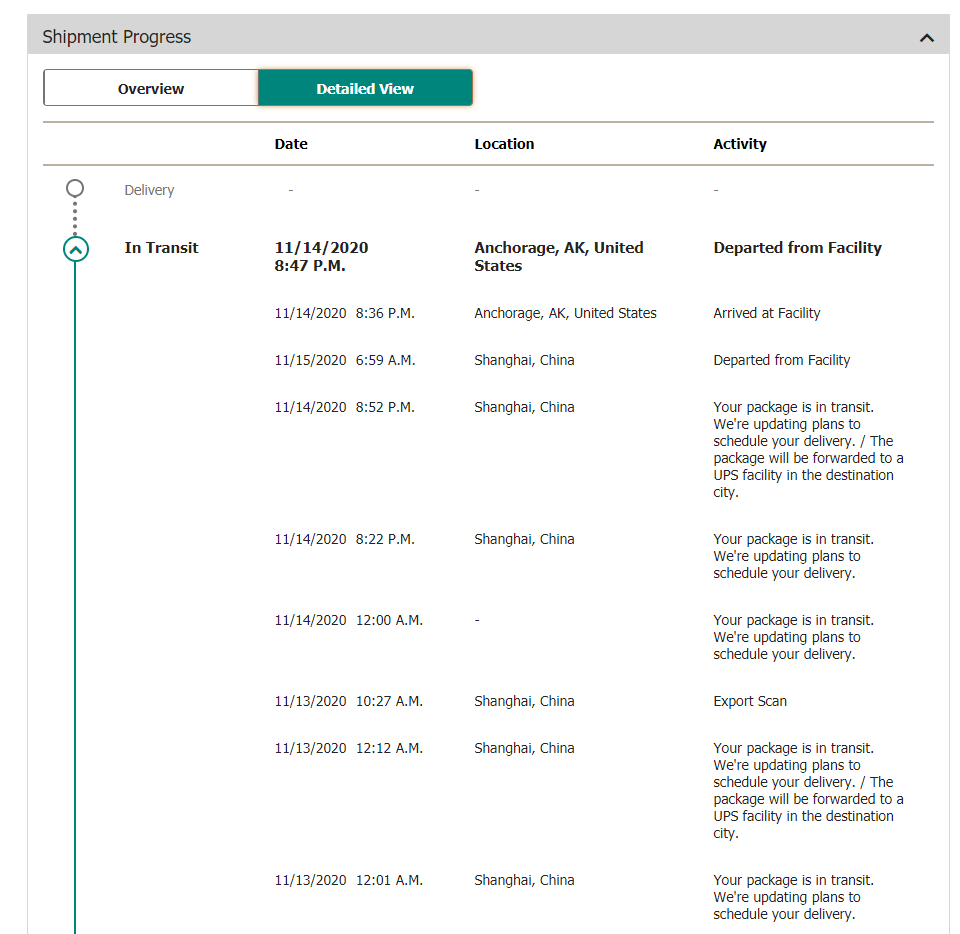Image resolution: width=960 pixels, height=934 pixels.
Task: Select the bold 11/14/2020 8:47 P.M. date
Action: [321, 256]
